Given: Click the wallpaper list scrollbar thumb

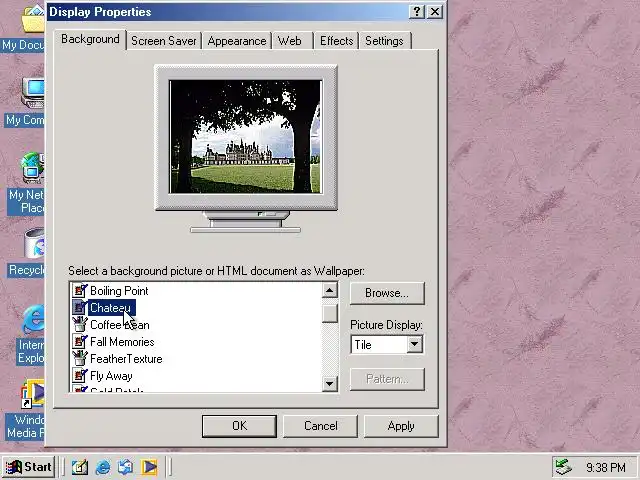Looking at the screenshot, I should [x=330, y=313].
